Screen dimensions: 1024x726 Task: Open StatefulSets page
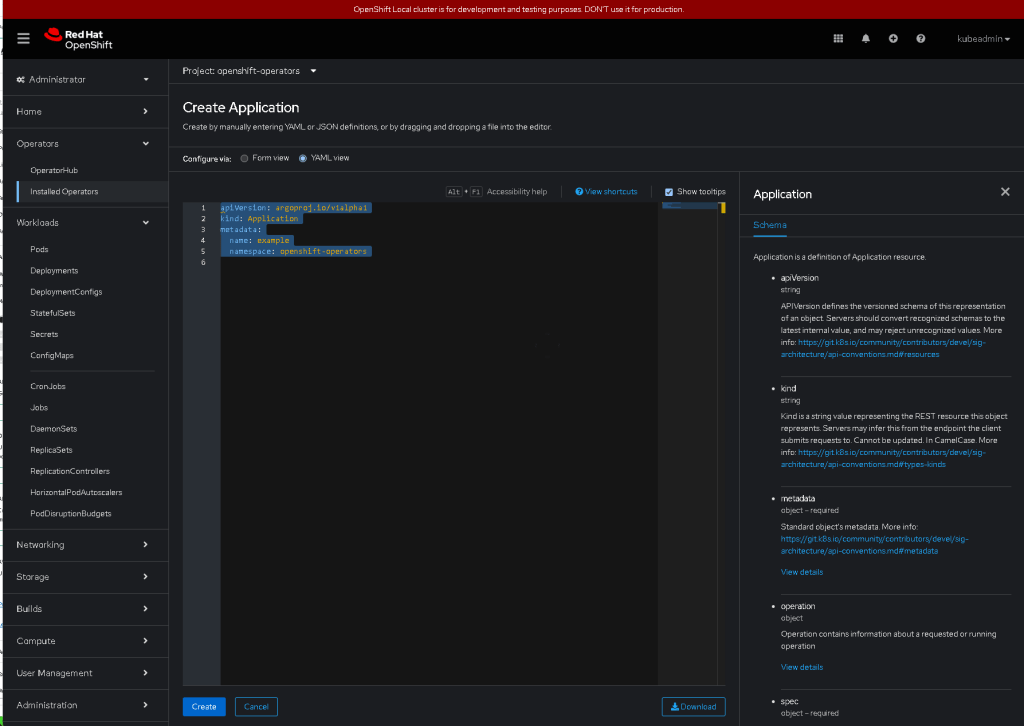point(53,313)
